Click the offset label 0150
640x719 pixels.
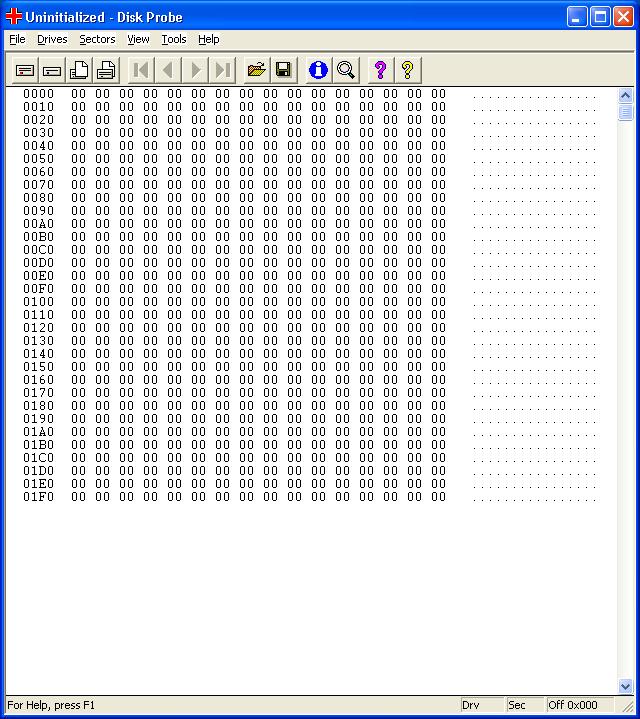click(39, 367)
